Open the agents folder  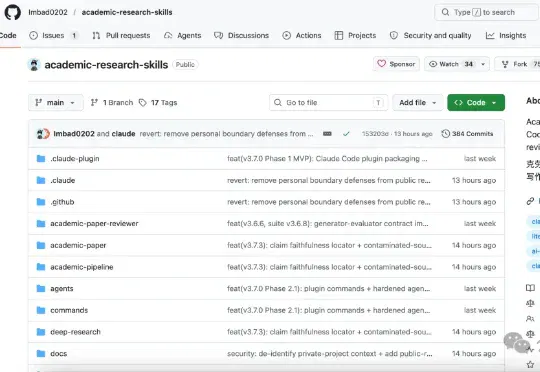click(x=62, y=289)
